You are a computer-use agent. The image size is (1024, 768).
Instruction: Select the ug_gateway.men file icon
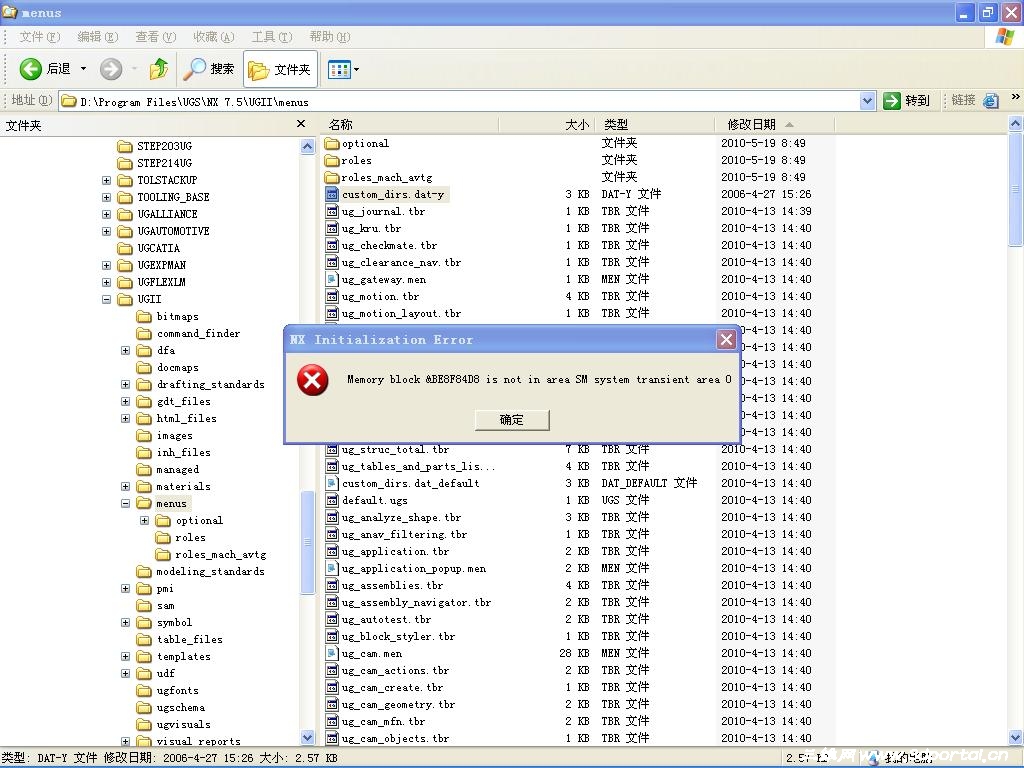pyautogui.click(x=332, y=279)
